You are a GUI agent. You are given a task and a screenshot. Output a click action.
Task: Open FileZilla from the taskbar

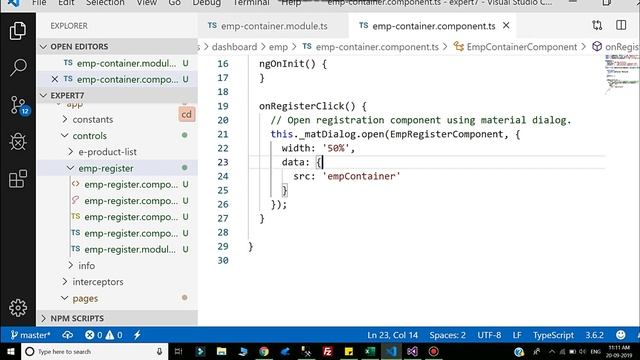pyautogui.click(x=327, y=351)
